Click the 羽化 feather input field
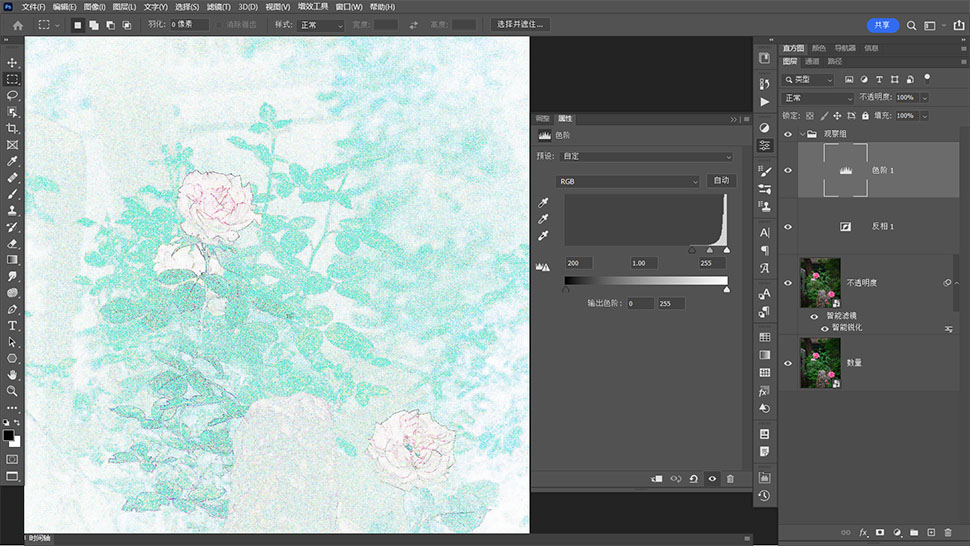 [189, 25]
